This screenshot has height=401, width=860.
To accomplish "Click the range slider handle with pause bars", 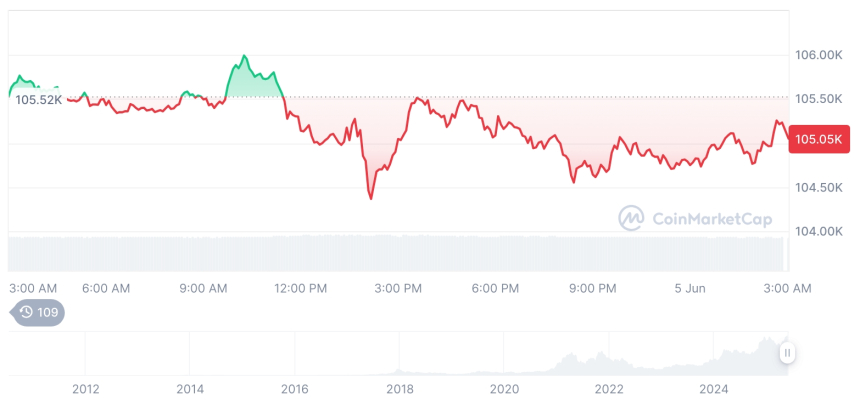I will coord(788,352).
